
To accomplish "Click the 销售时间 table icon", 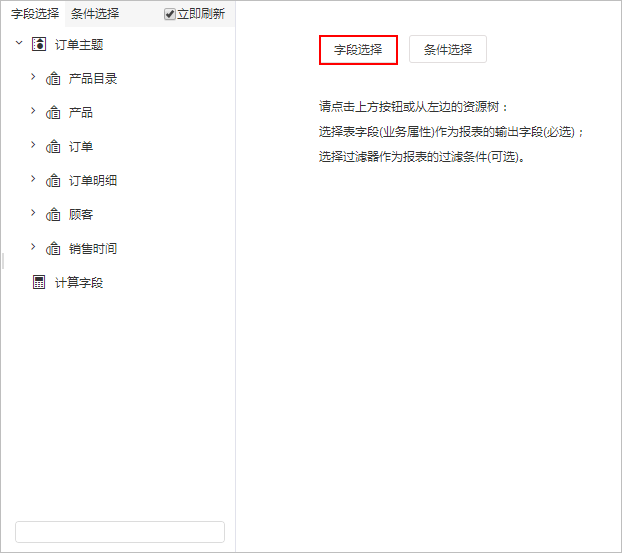I will click(53, 249).
